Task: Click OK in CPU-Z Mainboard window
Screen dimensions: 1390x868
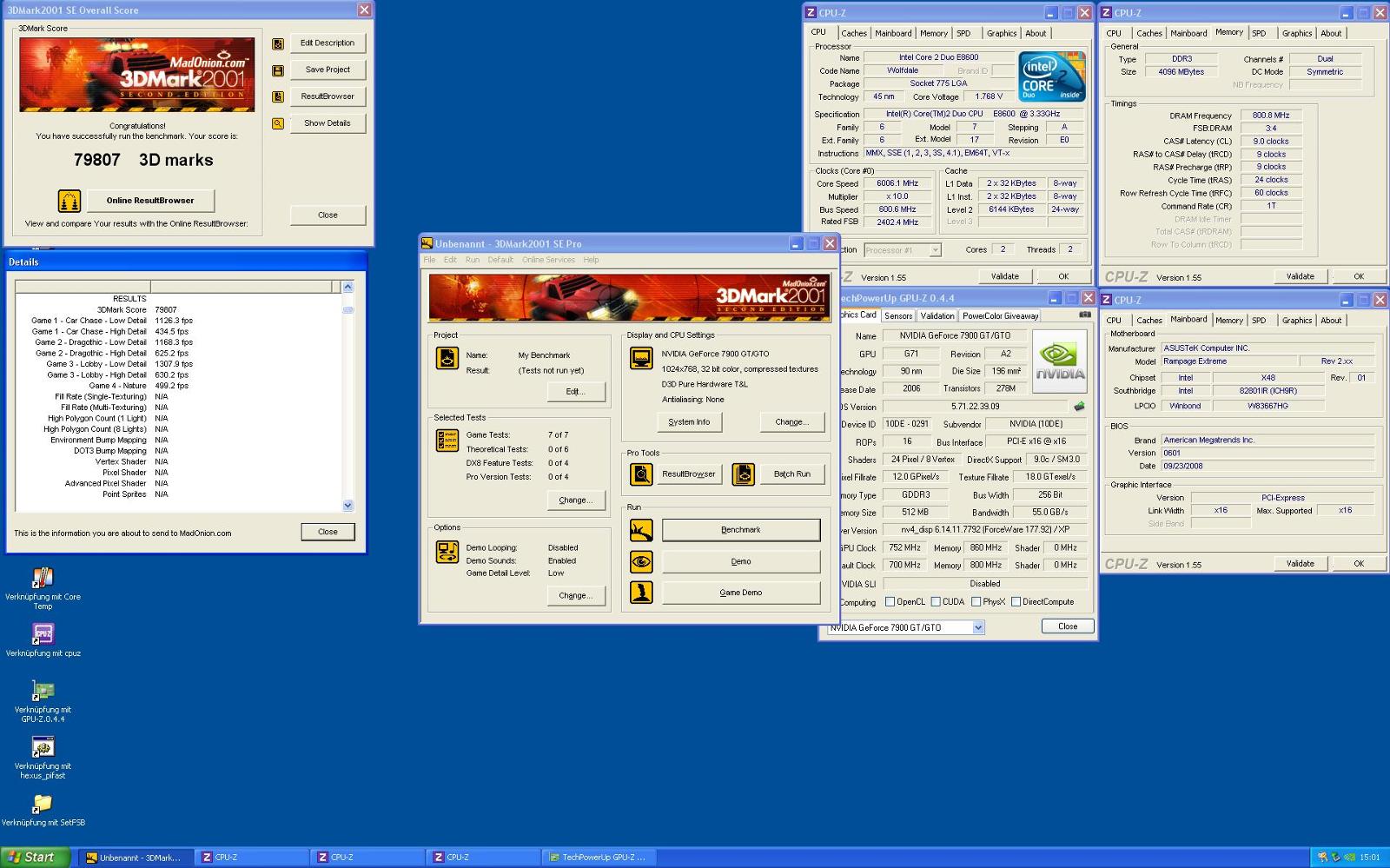Action: pyautogui.click(x=1359, y=564)
